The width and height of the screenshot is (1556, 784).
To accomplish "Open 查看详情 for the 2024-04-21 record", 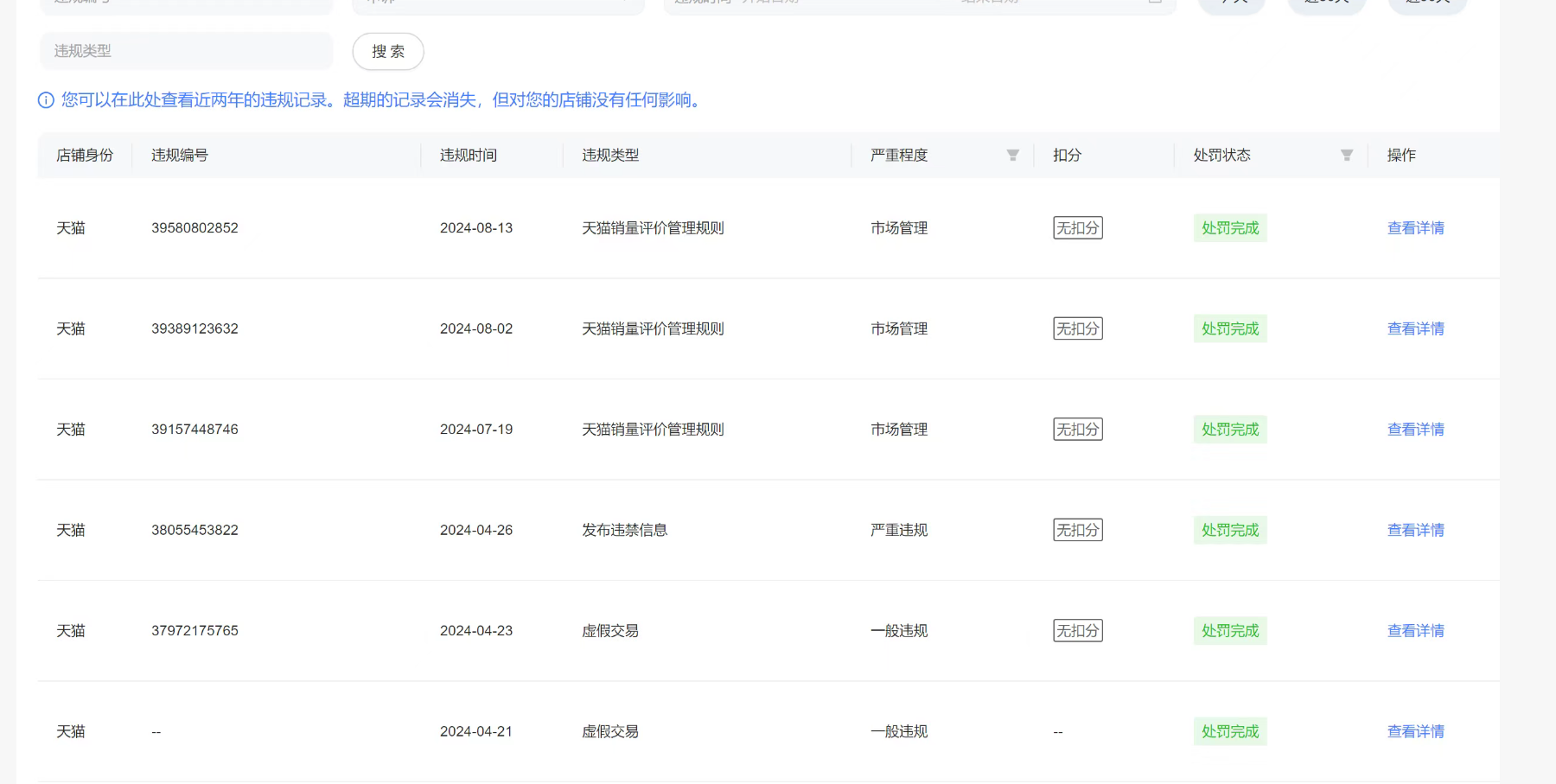I will click(x=1415, y=731).
